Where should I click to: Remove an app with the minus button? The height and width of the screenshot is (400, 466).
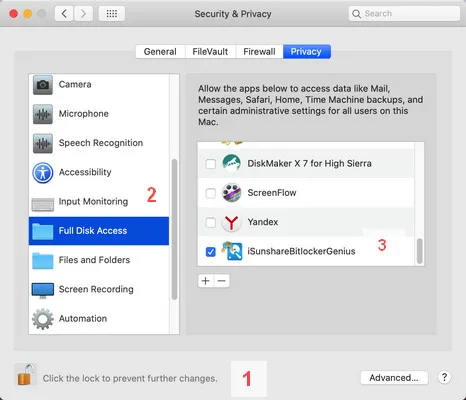[222, 281]
